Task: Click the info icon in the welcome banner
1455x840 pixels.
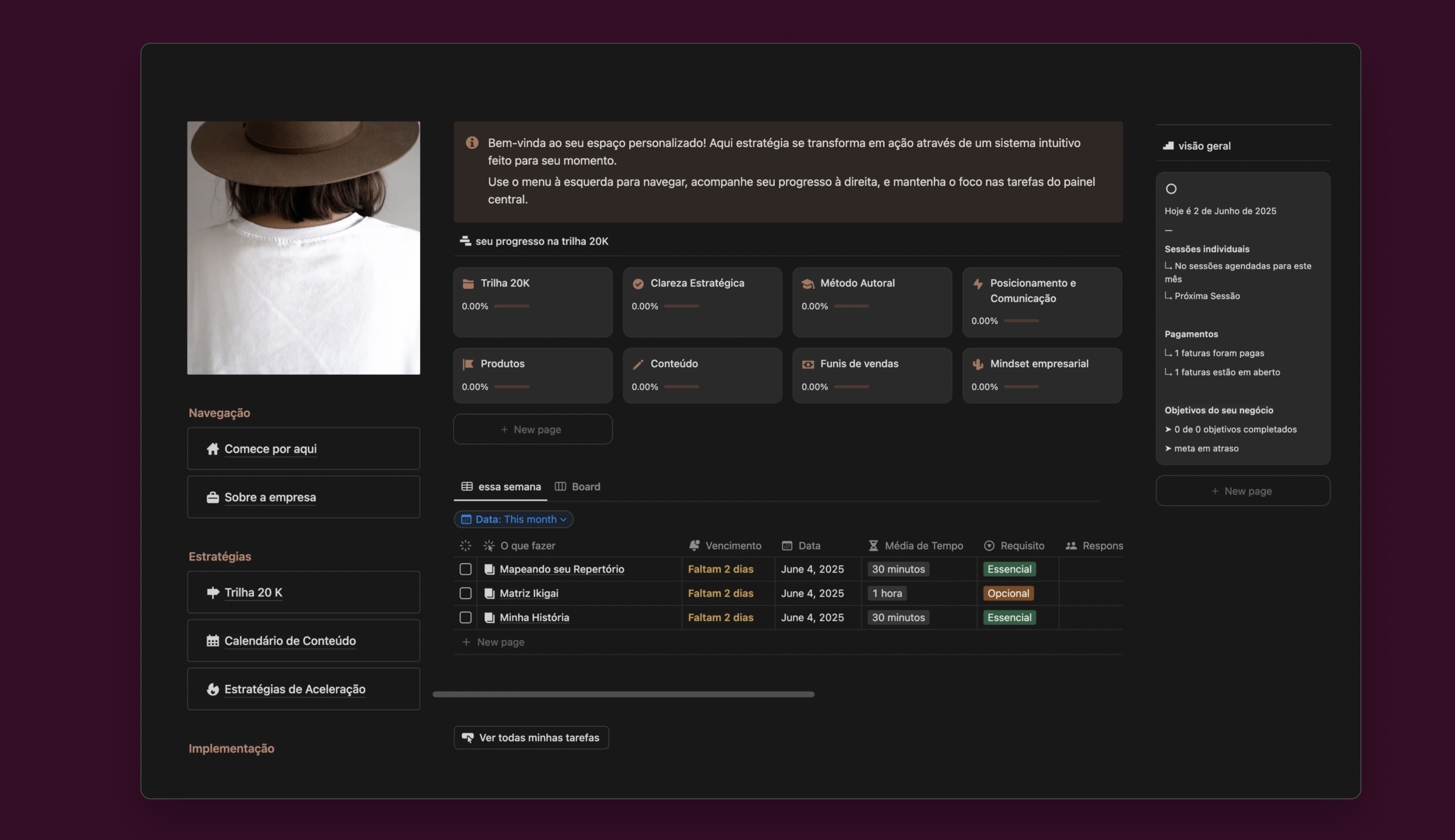Action: click(472, 142)
